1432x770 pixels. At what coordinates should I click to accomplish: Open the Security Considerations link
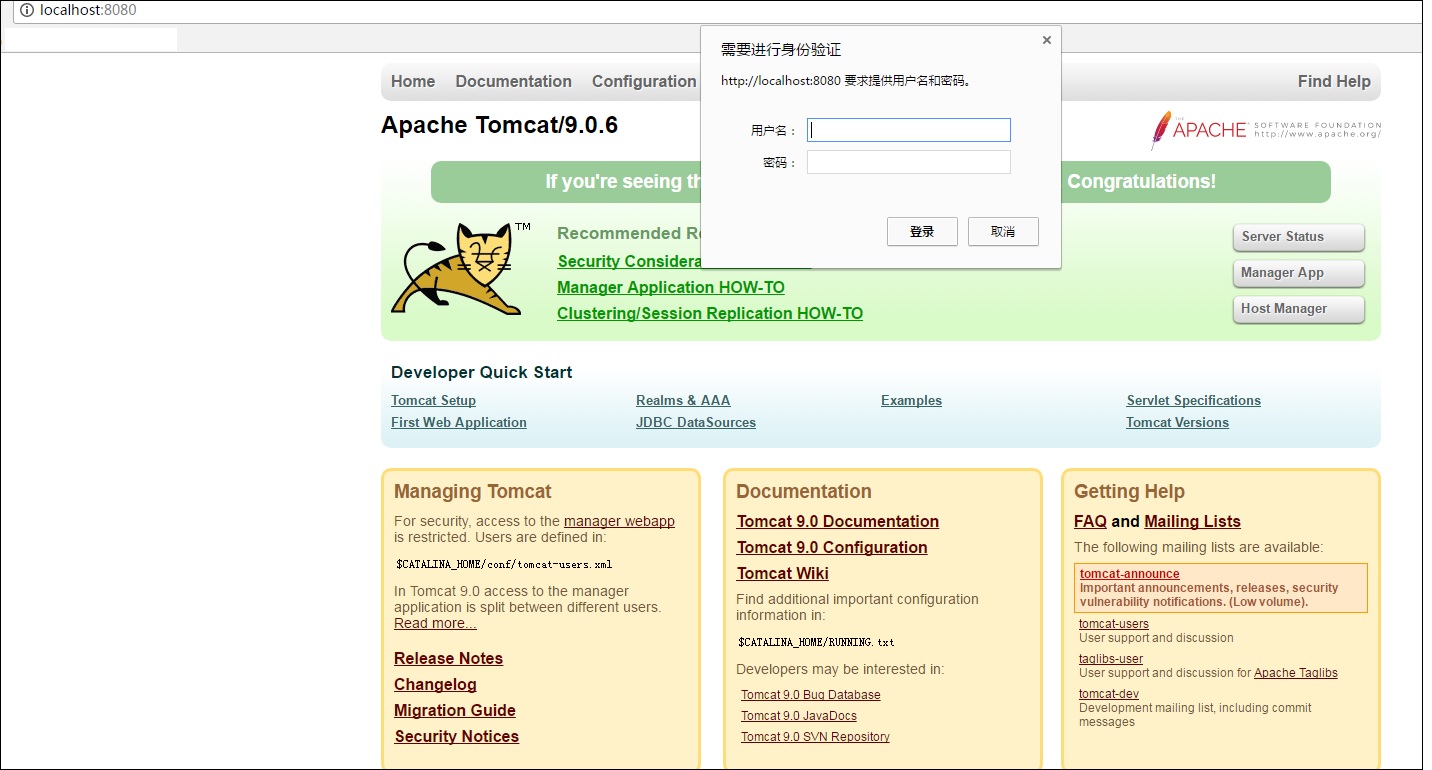coord(629,262)
